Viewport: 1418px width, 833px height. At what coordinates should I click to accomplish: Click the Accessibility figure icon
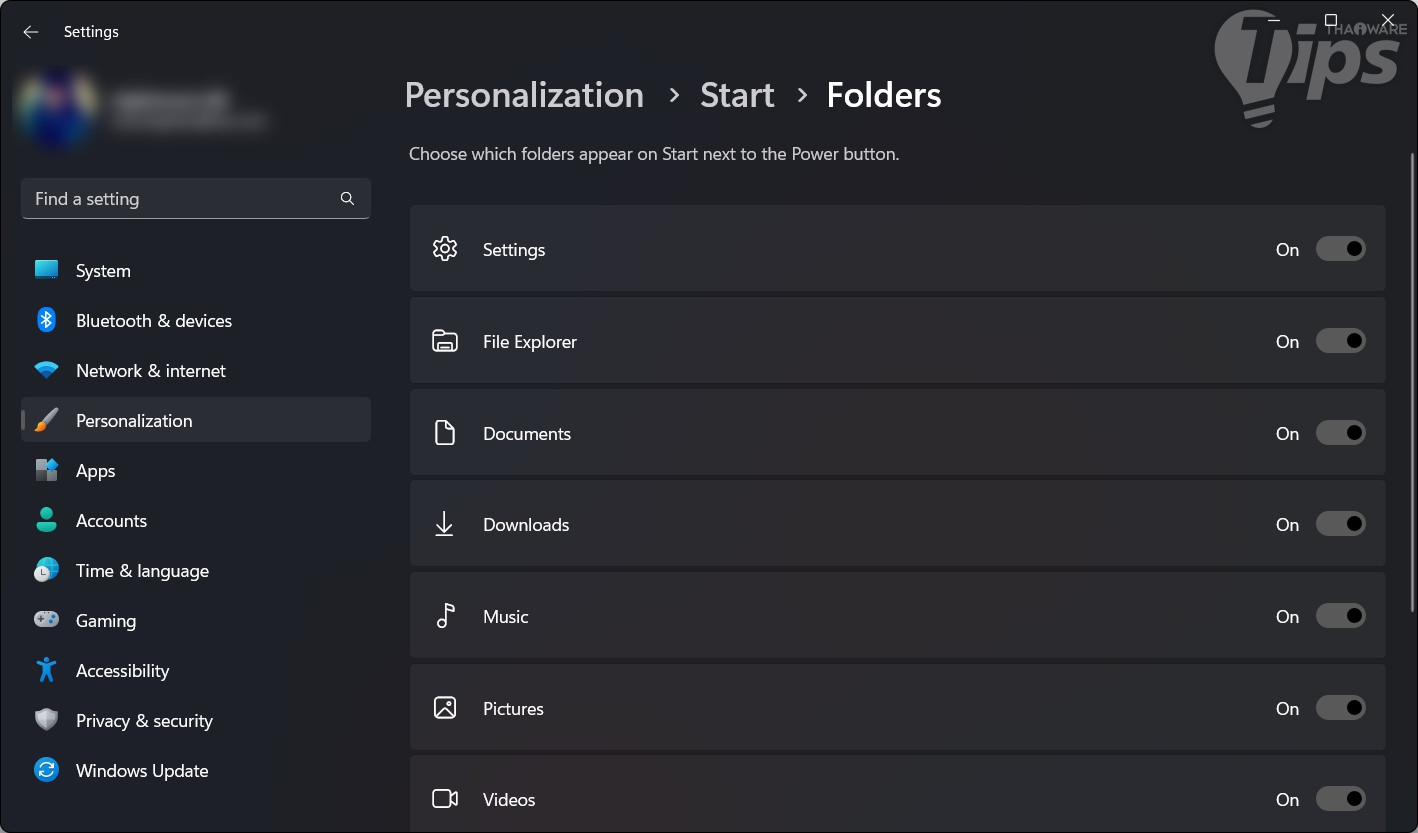point(46,670)
